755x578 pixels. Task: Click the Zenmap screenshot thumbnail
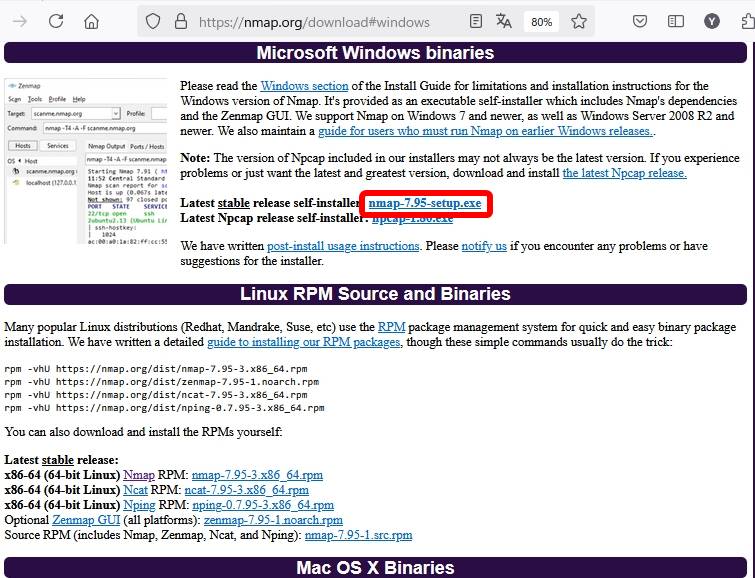click(x=86, y=161)
